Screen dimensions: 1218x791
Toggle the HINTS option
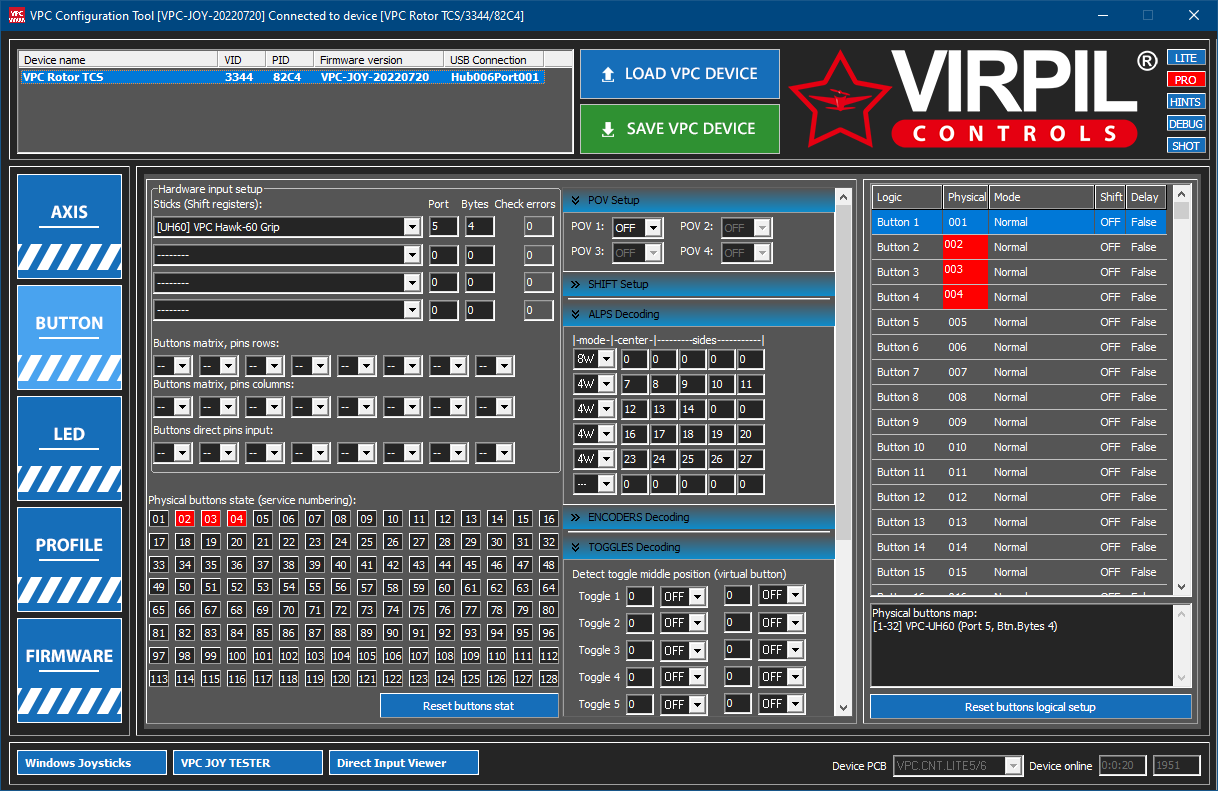(x=1186, y=102)
